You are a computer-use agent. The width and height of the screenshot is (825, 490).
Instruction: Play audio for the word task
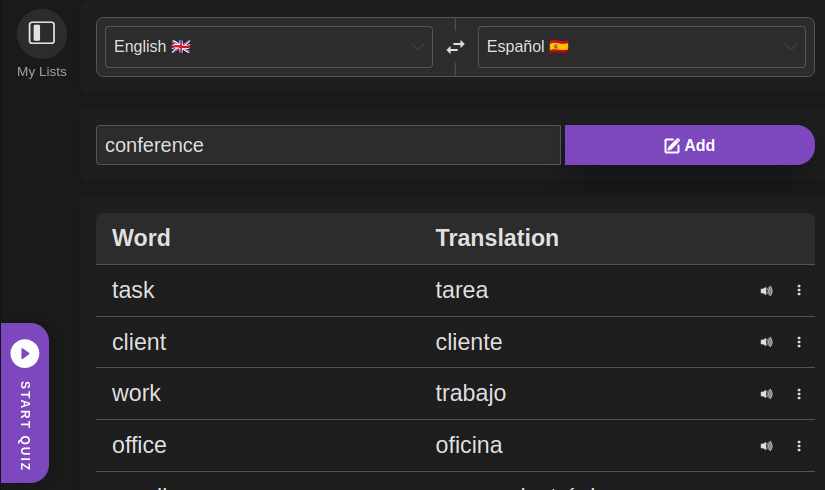click(x=766, y=291)
